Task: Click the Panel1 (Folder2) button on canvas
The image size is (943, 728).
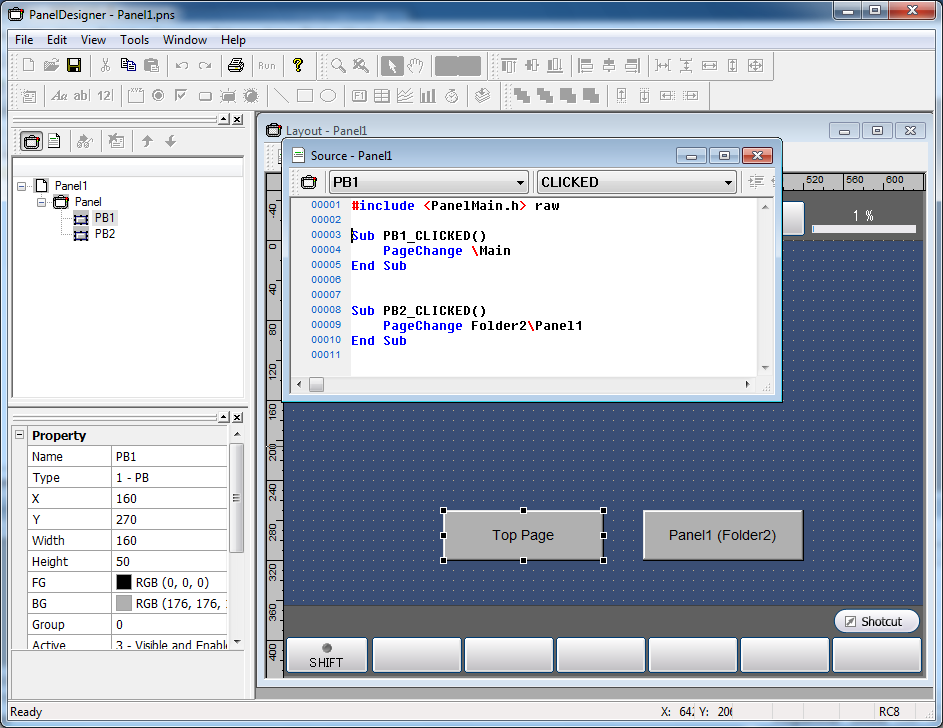Action: click(x=722, y=535)
